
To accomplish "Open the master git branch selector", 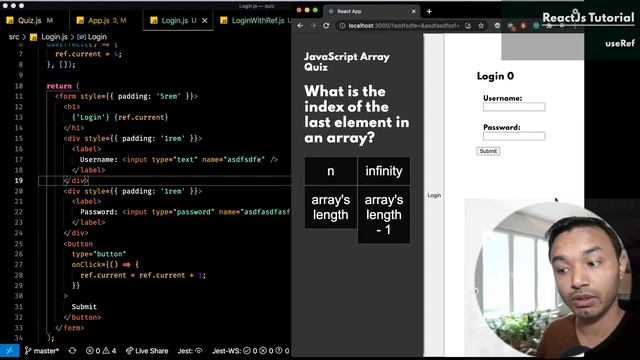I will [42, 351].
